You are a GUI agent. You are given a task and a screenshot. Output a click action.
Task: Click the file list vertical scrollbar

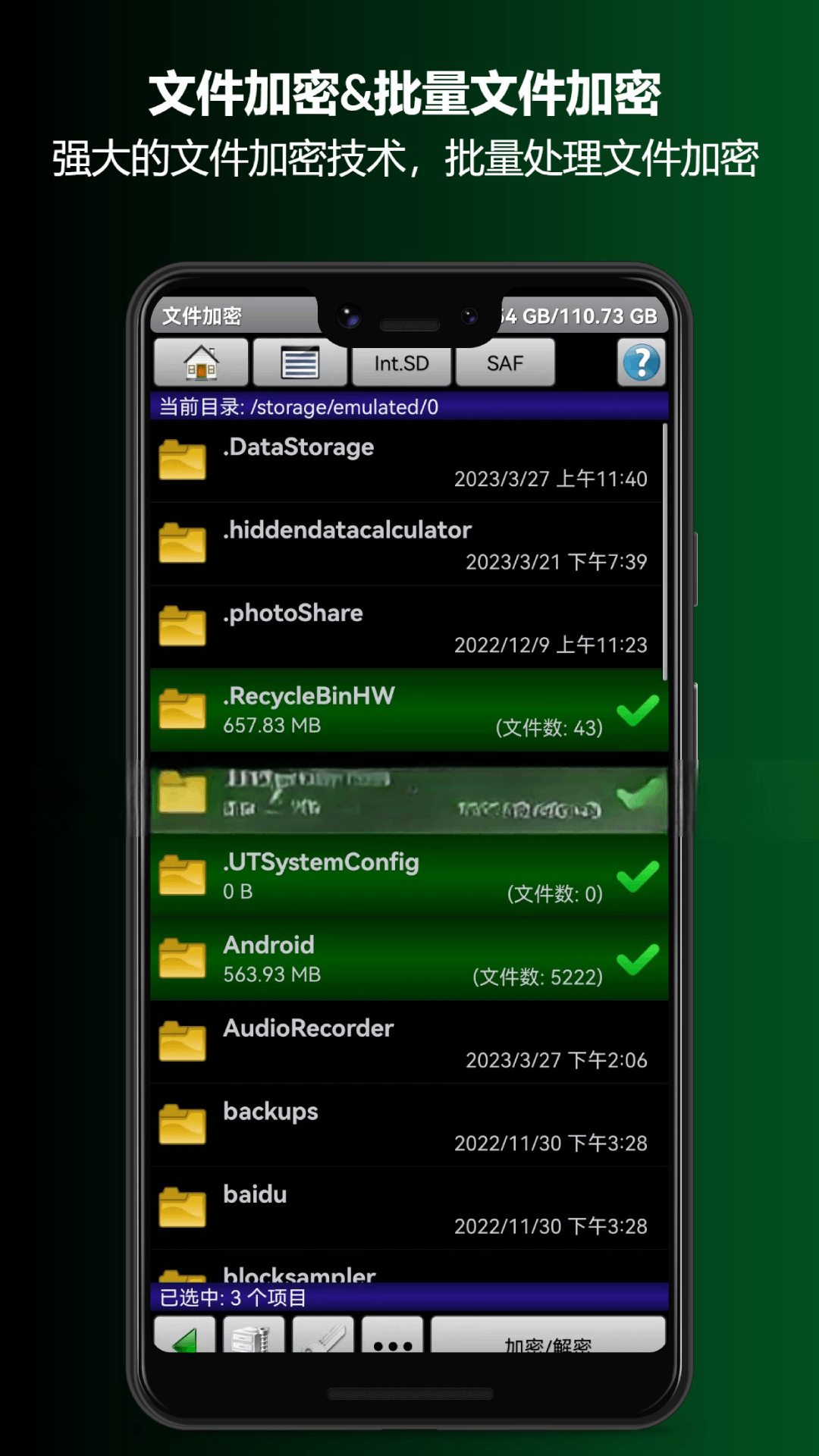(665, 552)
